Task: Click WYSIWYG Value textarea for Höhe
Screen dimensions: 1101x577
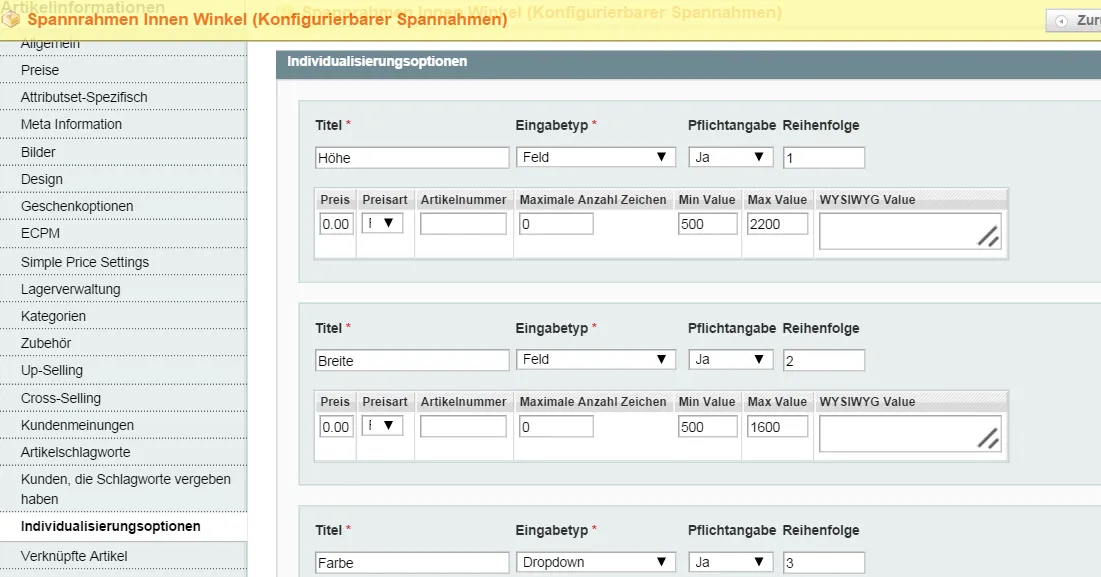Action: click(x=909, y=231)
